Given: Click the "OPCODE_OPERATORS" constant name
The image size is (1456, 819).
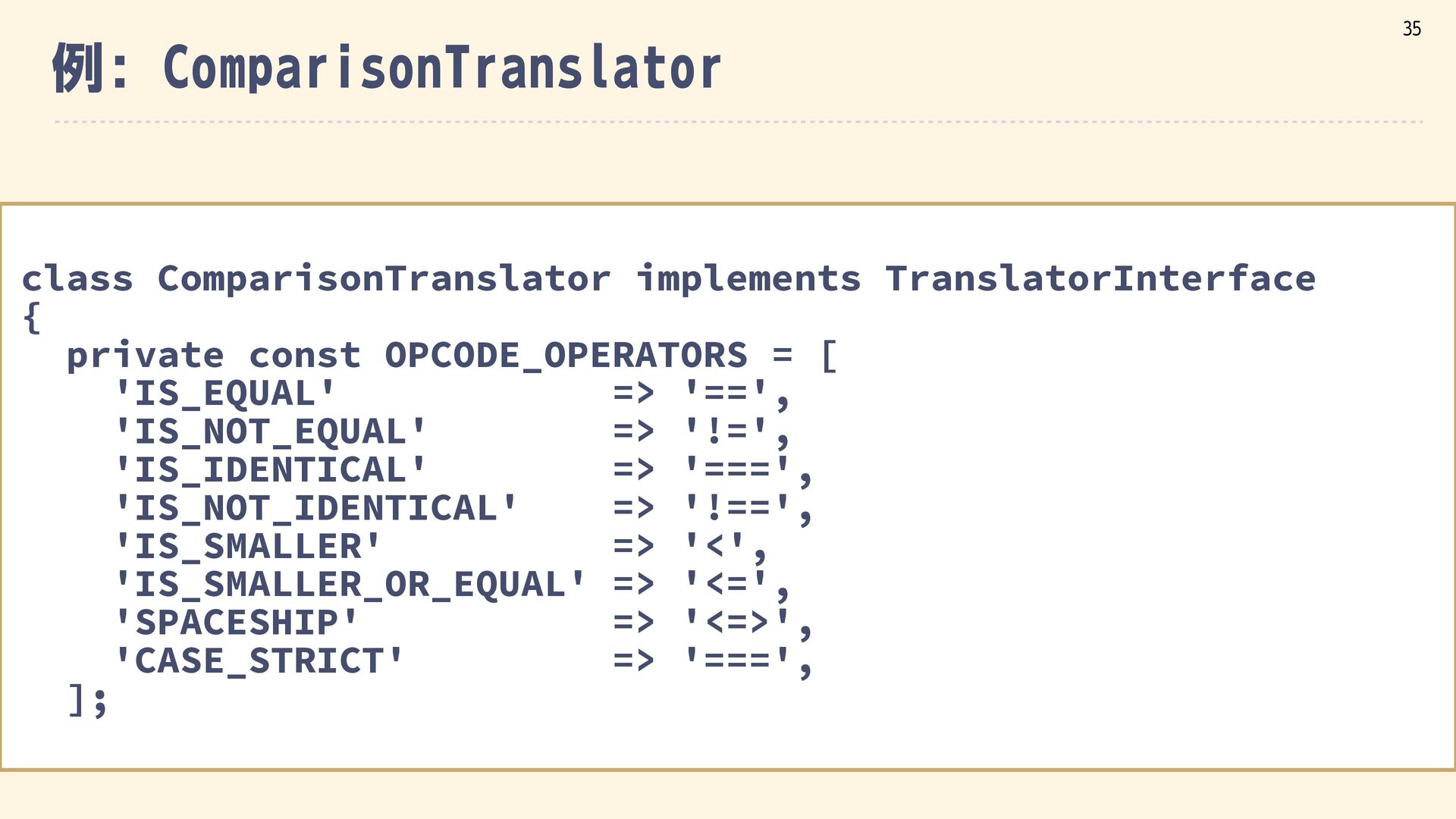Looking at the screenshot, I should 566,356.
